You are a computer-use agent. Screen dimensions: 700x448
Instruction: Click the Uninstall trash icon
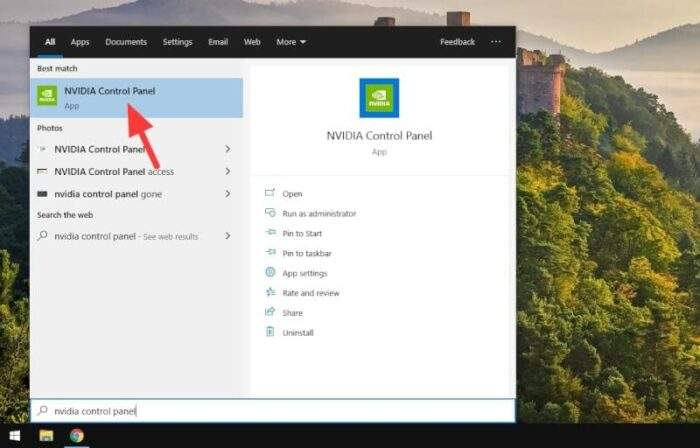click(x=270, y=332)
